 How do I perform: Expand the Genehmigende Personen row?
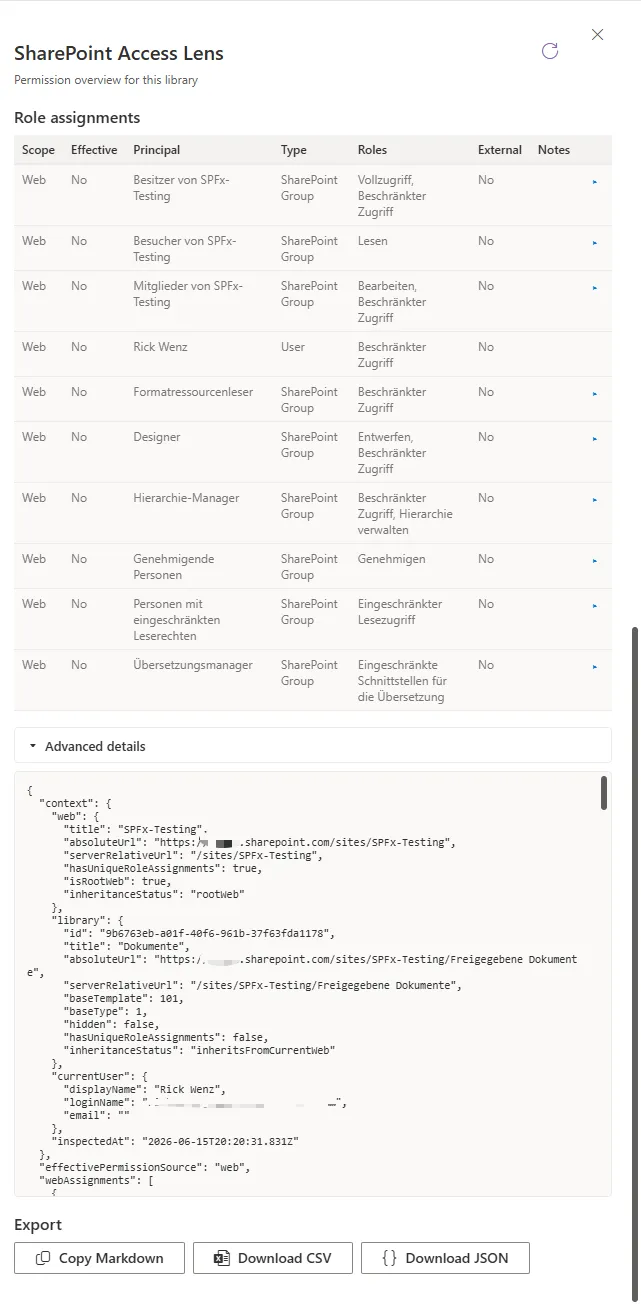coord(595,561)
